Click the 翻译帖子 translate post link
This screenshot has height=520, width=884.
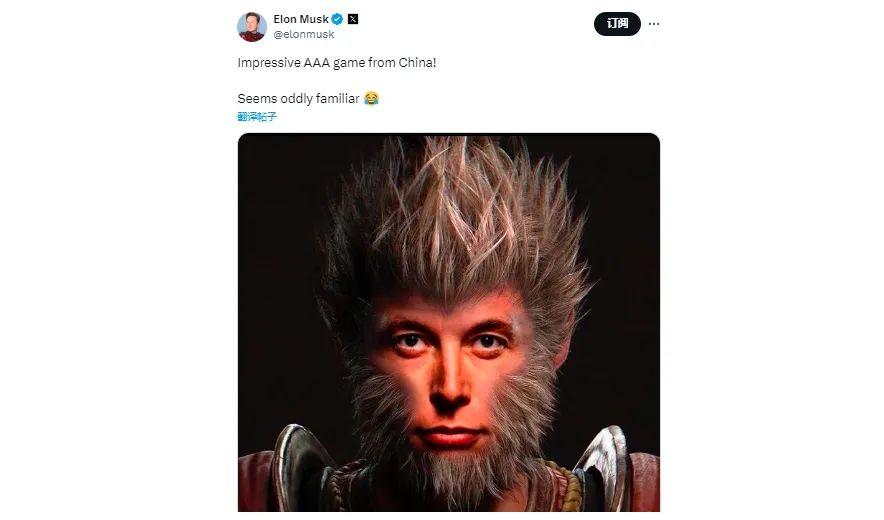coord(257,116)
